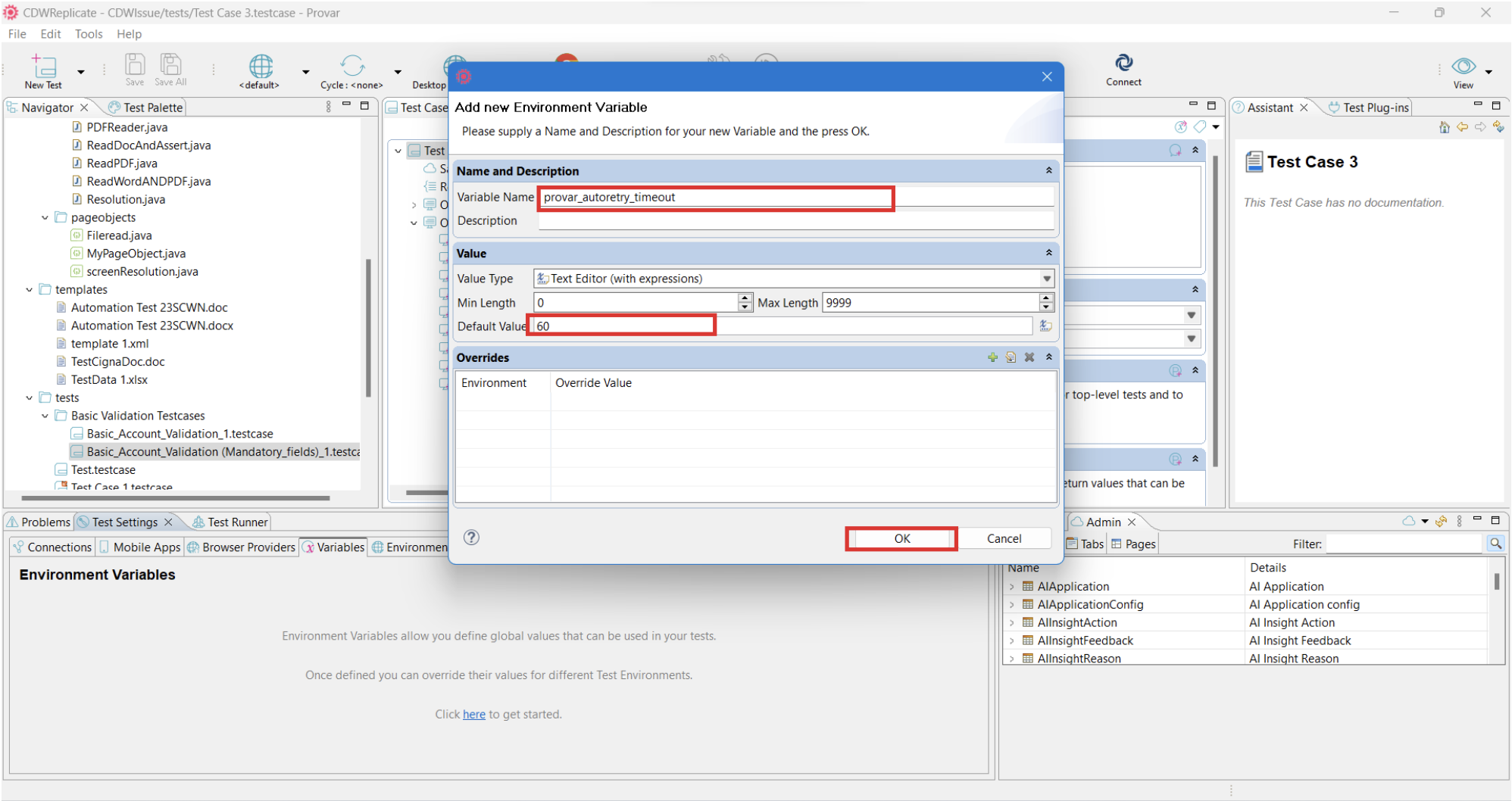Screen dimensions: 1512x801
Task: Remove selected override using the X icon
Action: pos(1029,357)
